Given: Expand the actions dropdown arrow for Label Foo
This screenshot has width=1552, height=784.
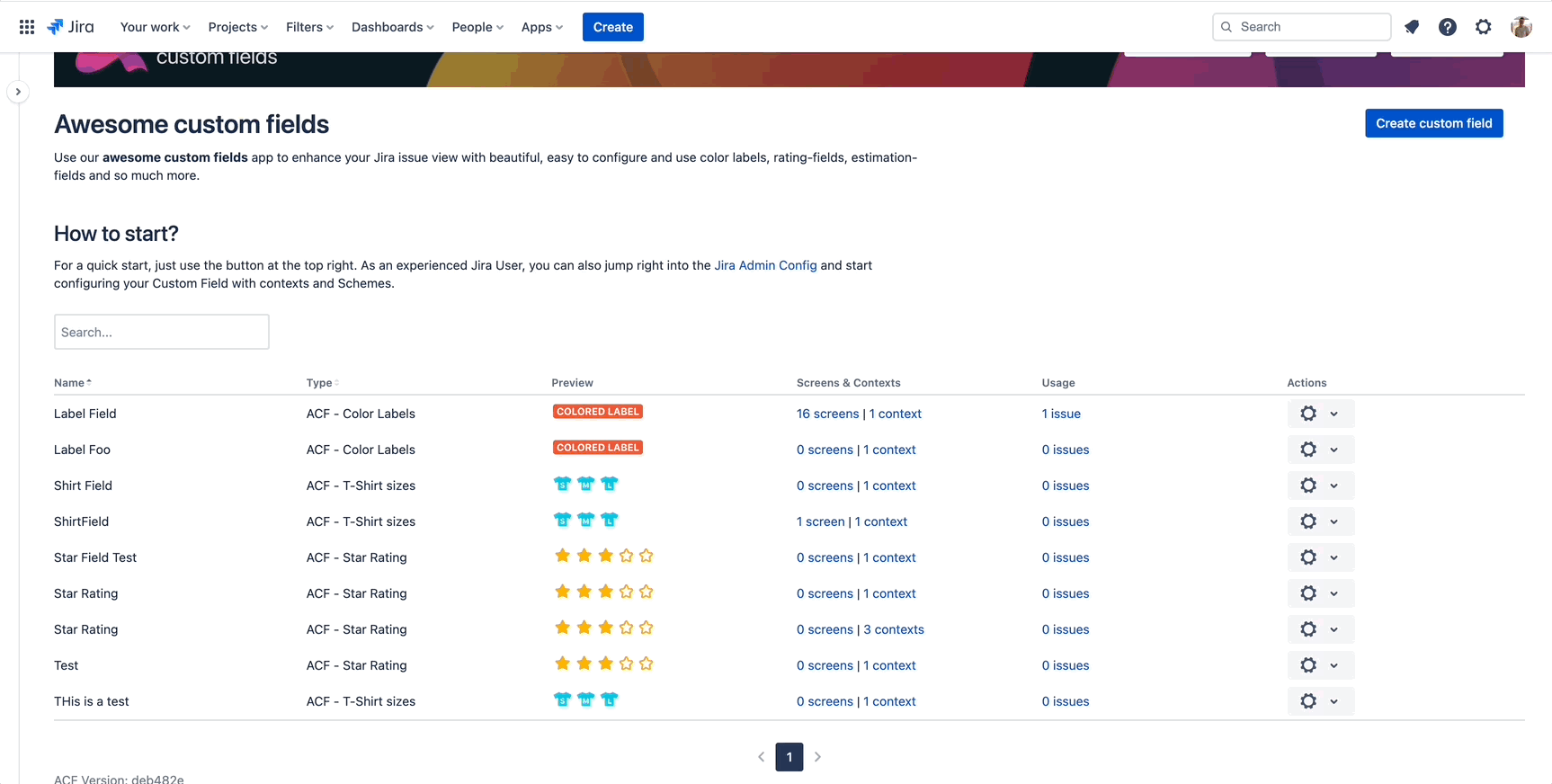Looking at the screenshot, I should pyautogui.click(x=1334, y=450).
